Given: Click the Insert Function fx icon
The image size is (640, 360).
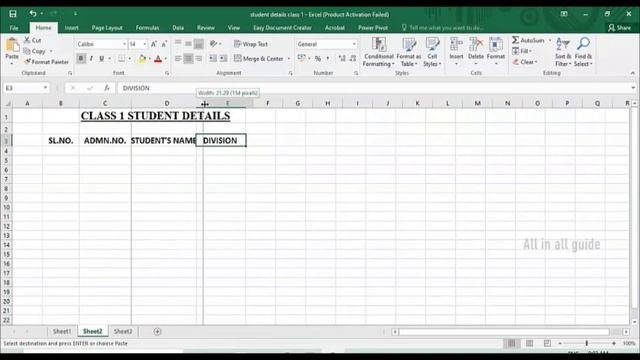Looking at the screenshot, I should (x=107, y=88).
